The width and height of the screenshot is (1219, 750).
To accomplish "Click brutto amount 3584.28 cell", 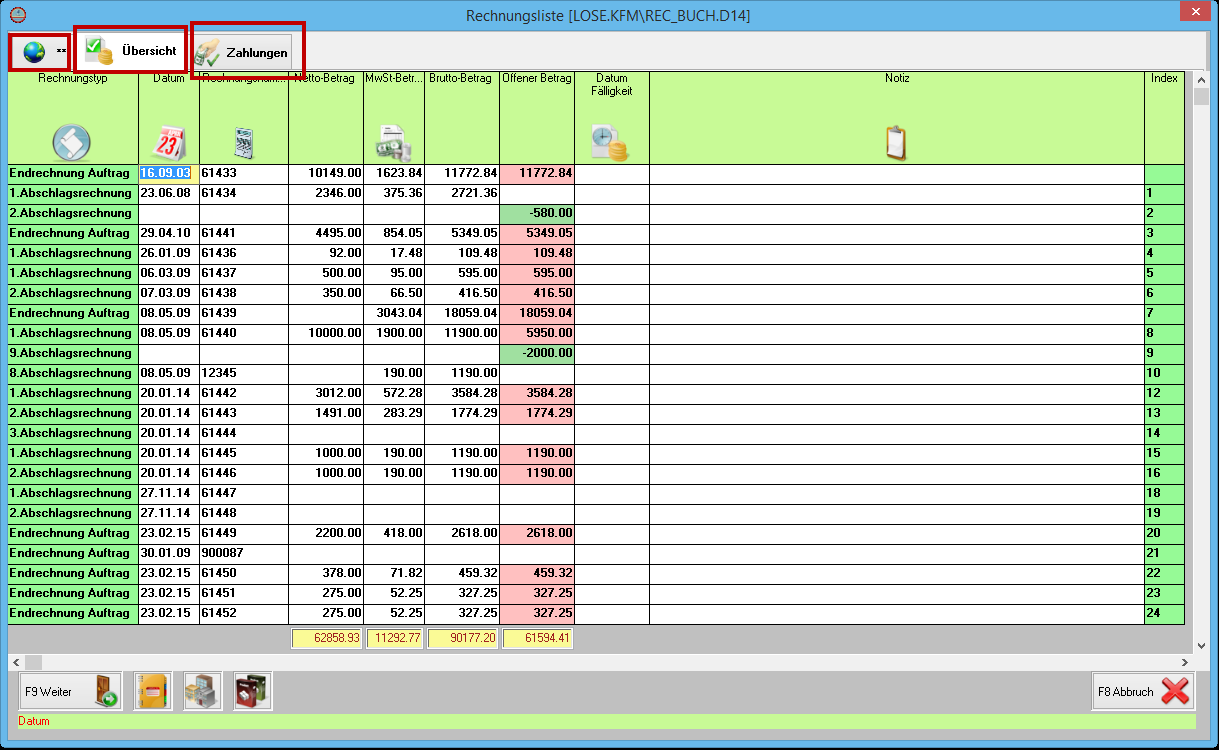I will click(x=462, y=393).
